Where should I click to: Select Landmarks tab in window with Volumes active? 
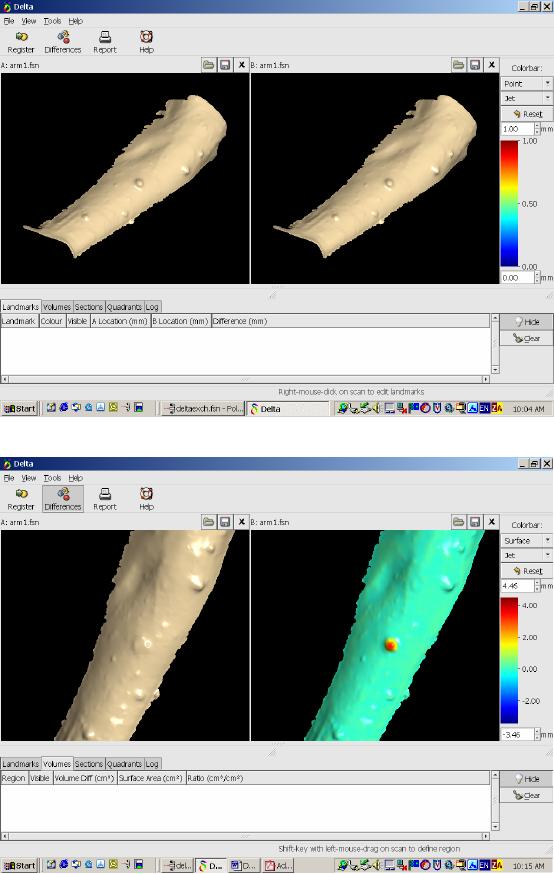[21, 764]
